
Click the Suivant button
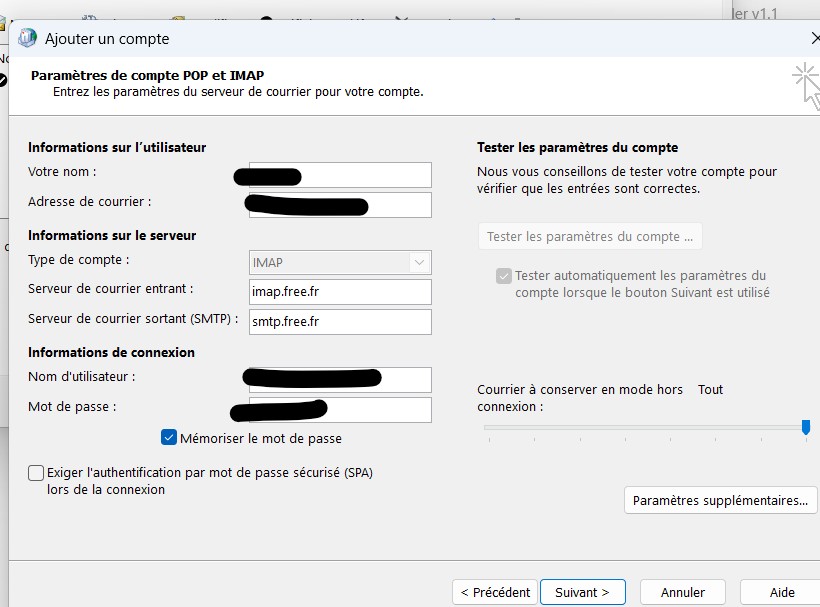tap(583, 592)
